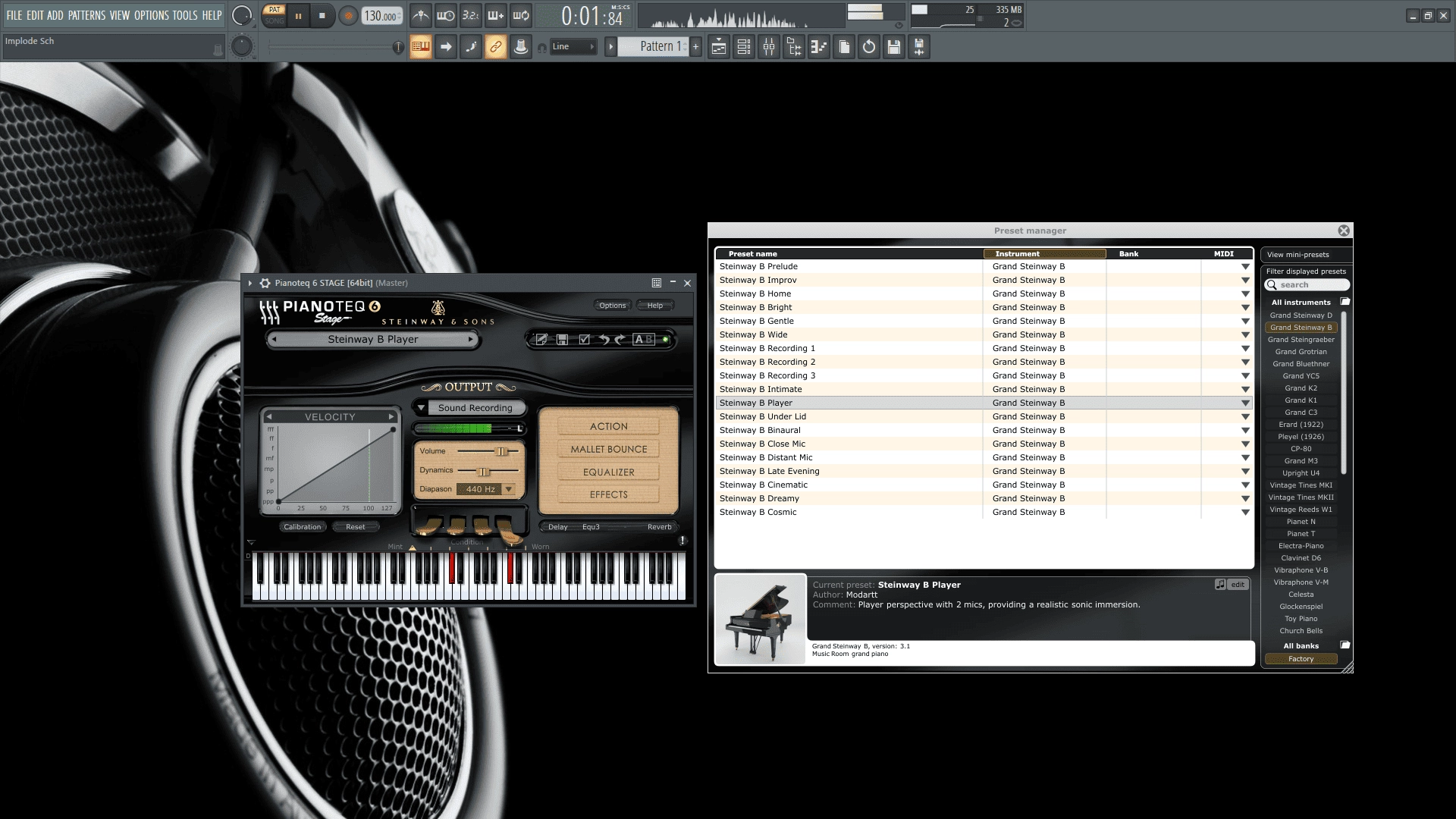Click the Pianoteq Options button
Viewport: 1456px width, 819px height.
612,306
